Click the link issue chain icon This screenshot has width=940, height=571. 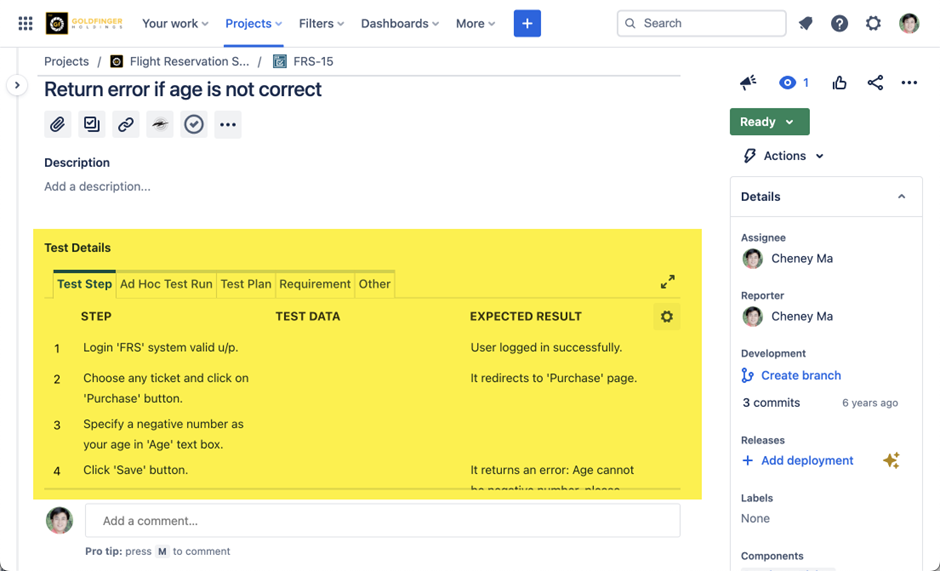[126, 125]
